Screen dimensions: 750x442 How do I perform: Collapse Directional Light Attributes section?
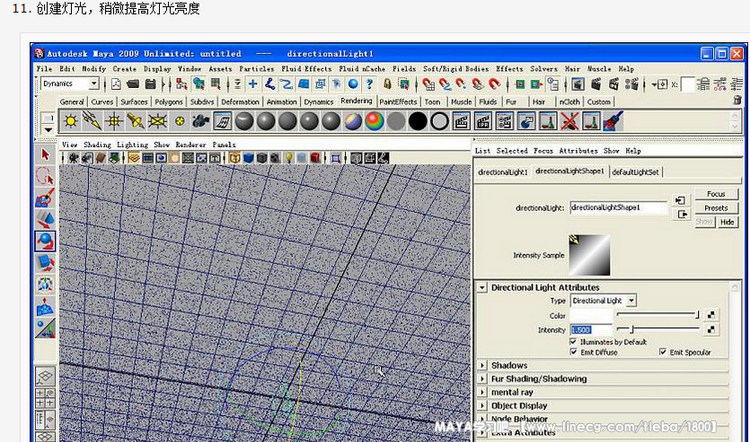[x=482, y=287]
